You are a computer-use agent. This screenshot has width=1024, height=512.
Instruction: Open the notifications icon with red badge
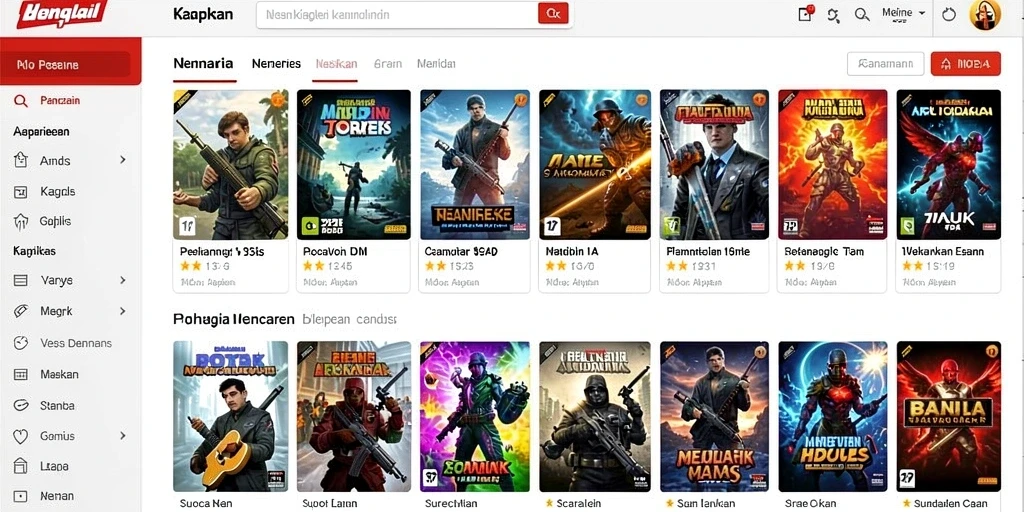point(806,14)
